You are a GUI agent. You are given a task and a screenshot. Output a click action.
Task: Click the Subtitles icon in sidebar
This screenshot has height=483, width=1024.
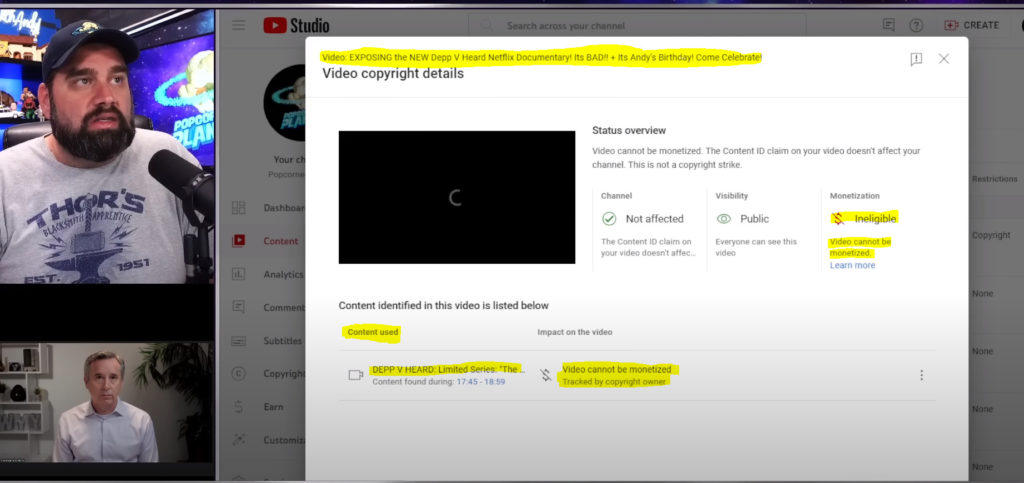(x=238, y=341)
